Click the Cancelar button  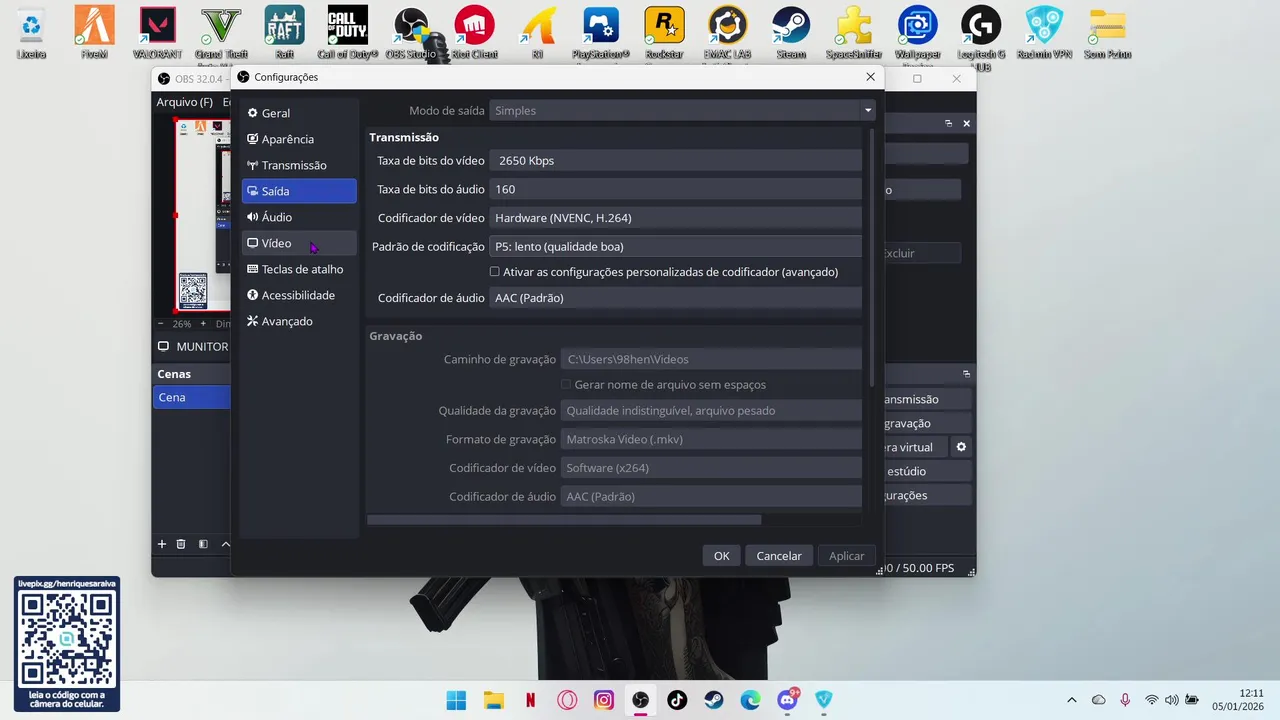click(x=779, y=556)
